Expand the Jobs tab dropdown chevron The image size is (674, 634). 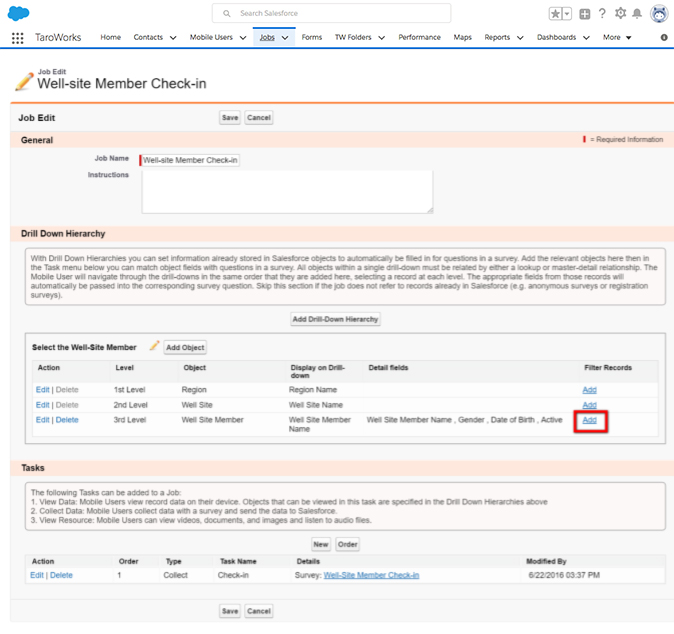pos(285,38)
